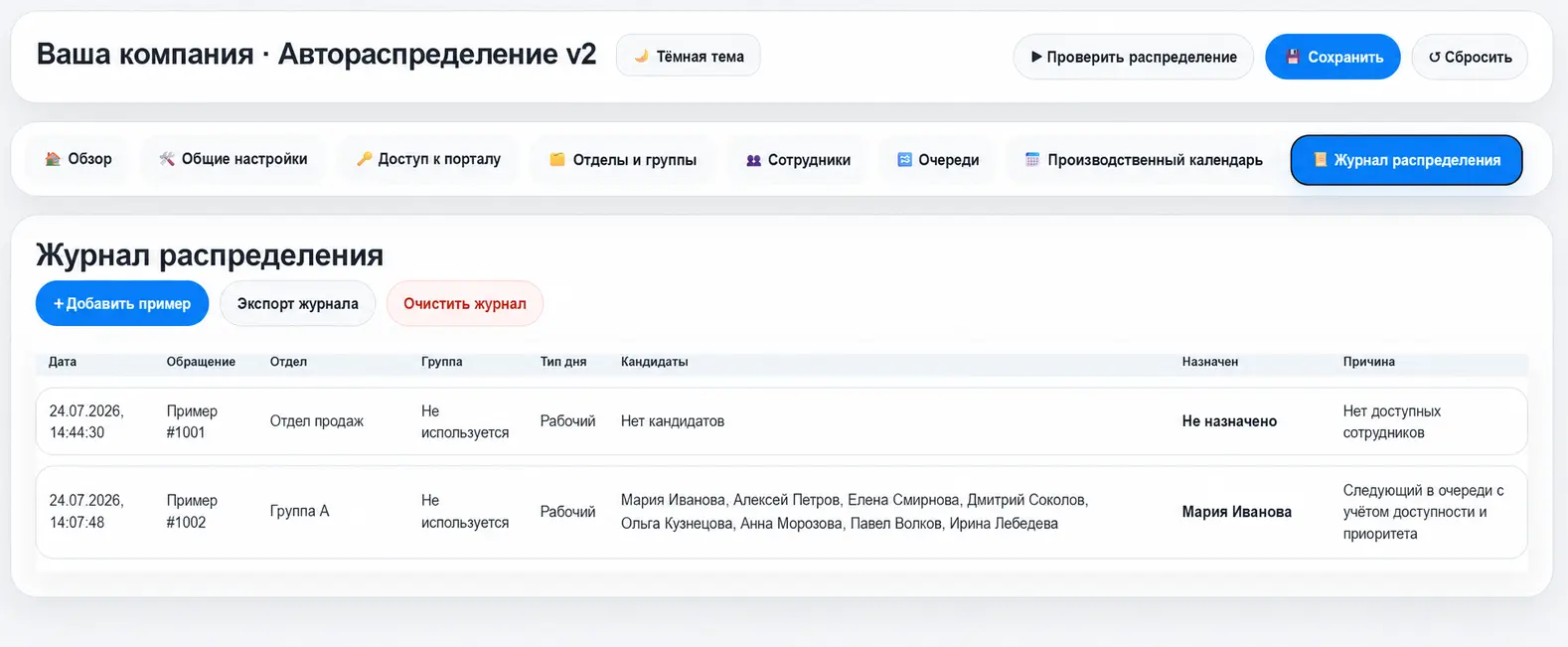Click Очистить журнал button

[x=465, y=303]
